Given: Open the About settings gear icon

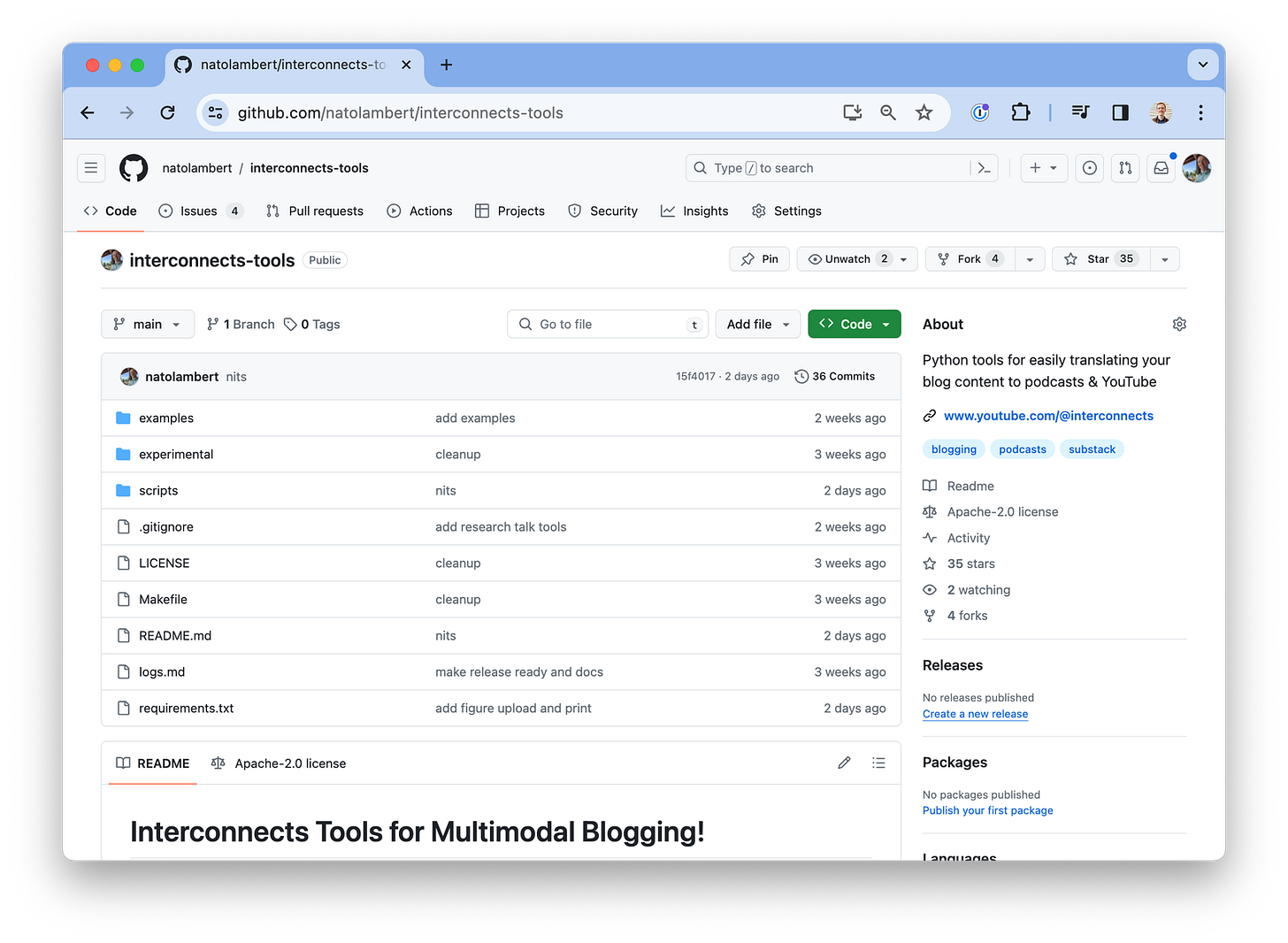Looking at the screenshot, I should [1179, 325].
